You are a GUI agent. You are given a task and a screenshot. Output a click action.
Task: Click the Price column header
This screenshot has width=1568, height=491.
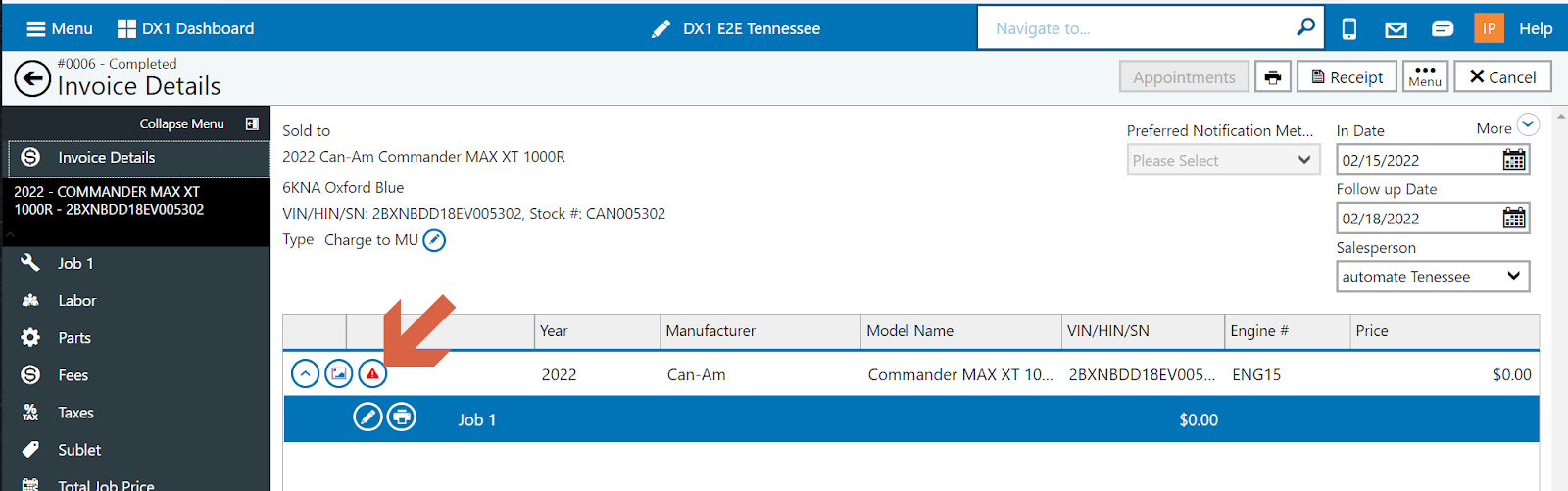[x=1445, y=331]
